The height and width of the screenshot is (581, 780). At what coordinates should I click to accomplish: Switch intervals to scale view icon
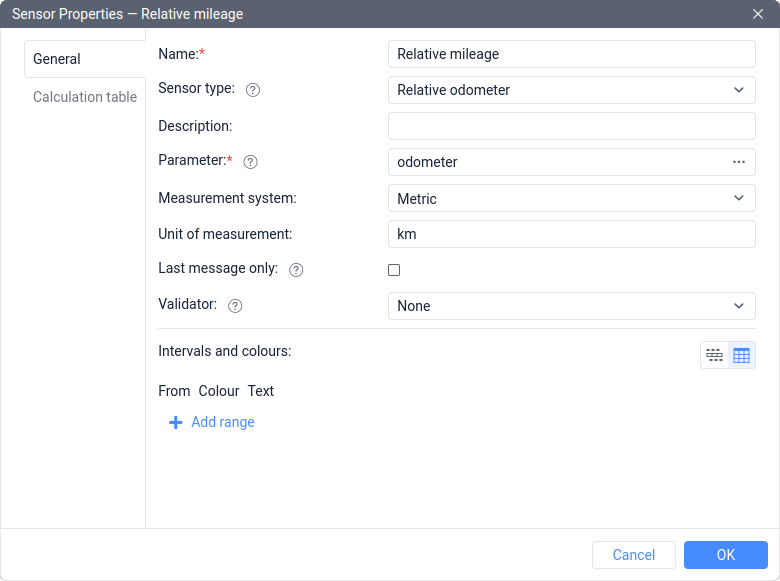pyautogui.click(x=714, y=355)
